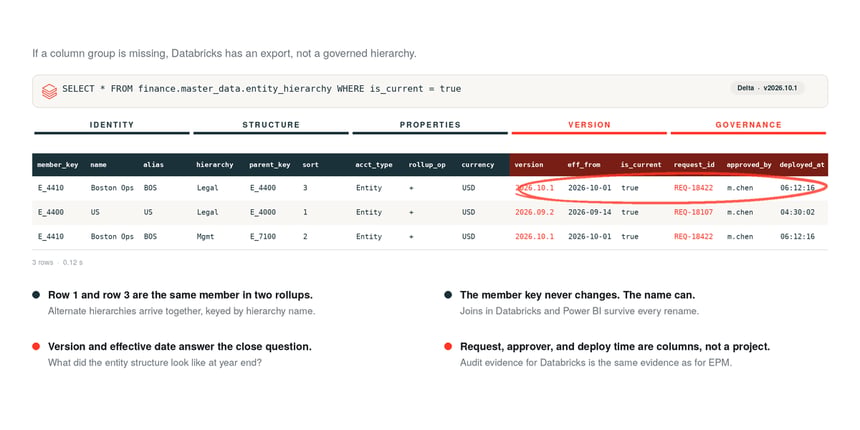Select the Mgmt hierarchy cell
Screen dimensions: 860x430
[x=205, y=237]
